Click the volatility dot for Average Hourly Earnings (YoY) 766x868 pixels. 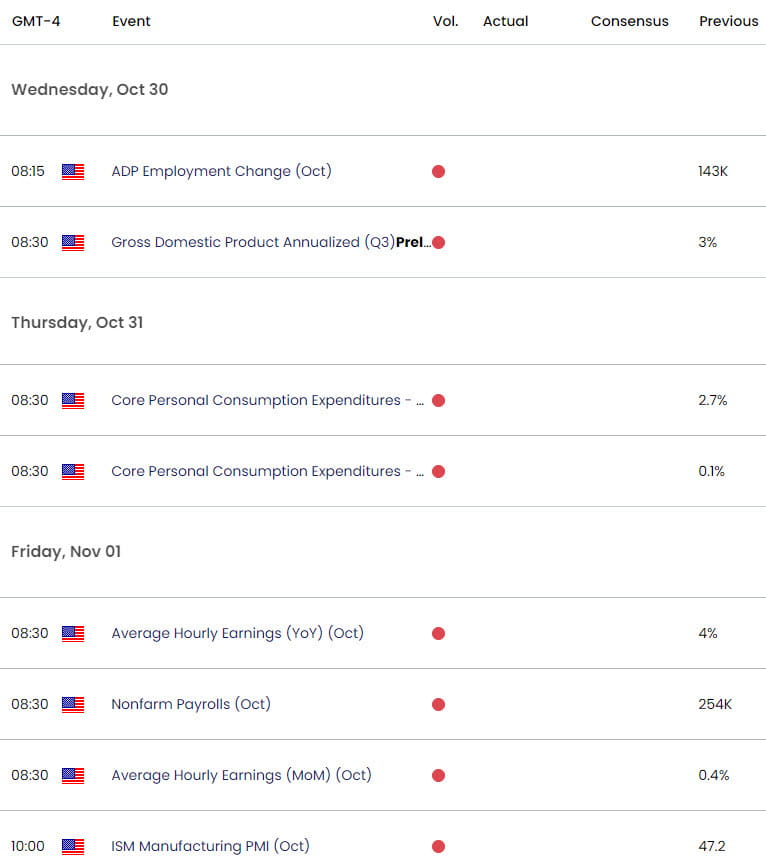438,633
